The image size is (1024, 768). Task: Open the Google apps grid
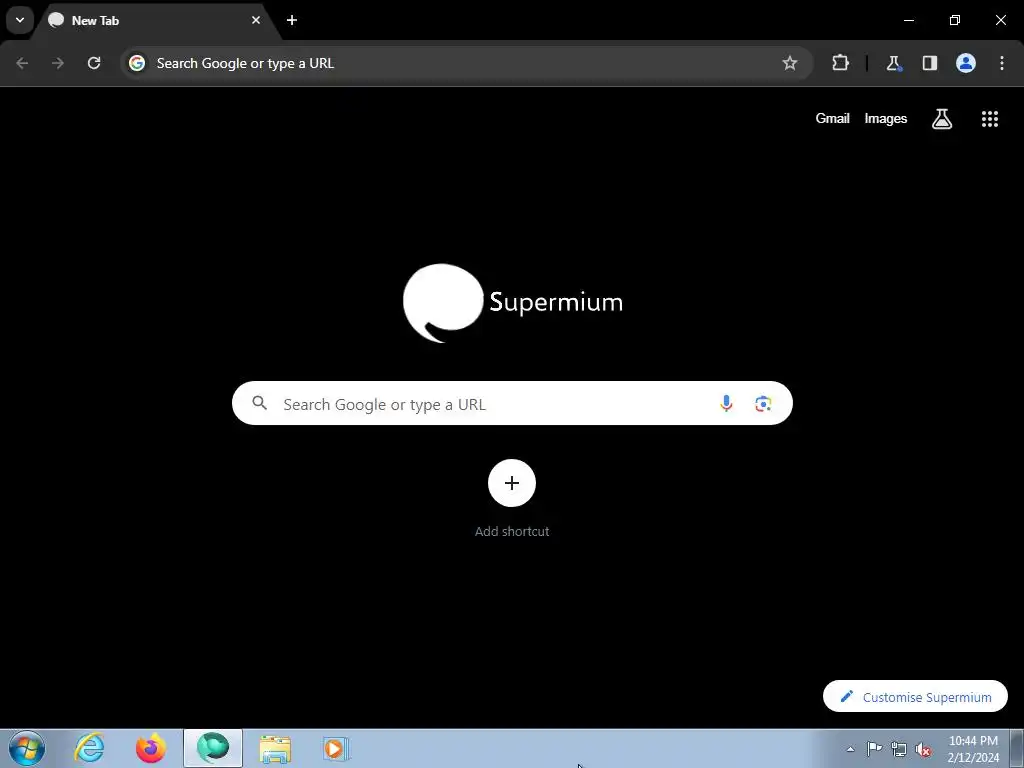990,119
